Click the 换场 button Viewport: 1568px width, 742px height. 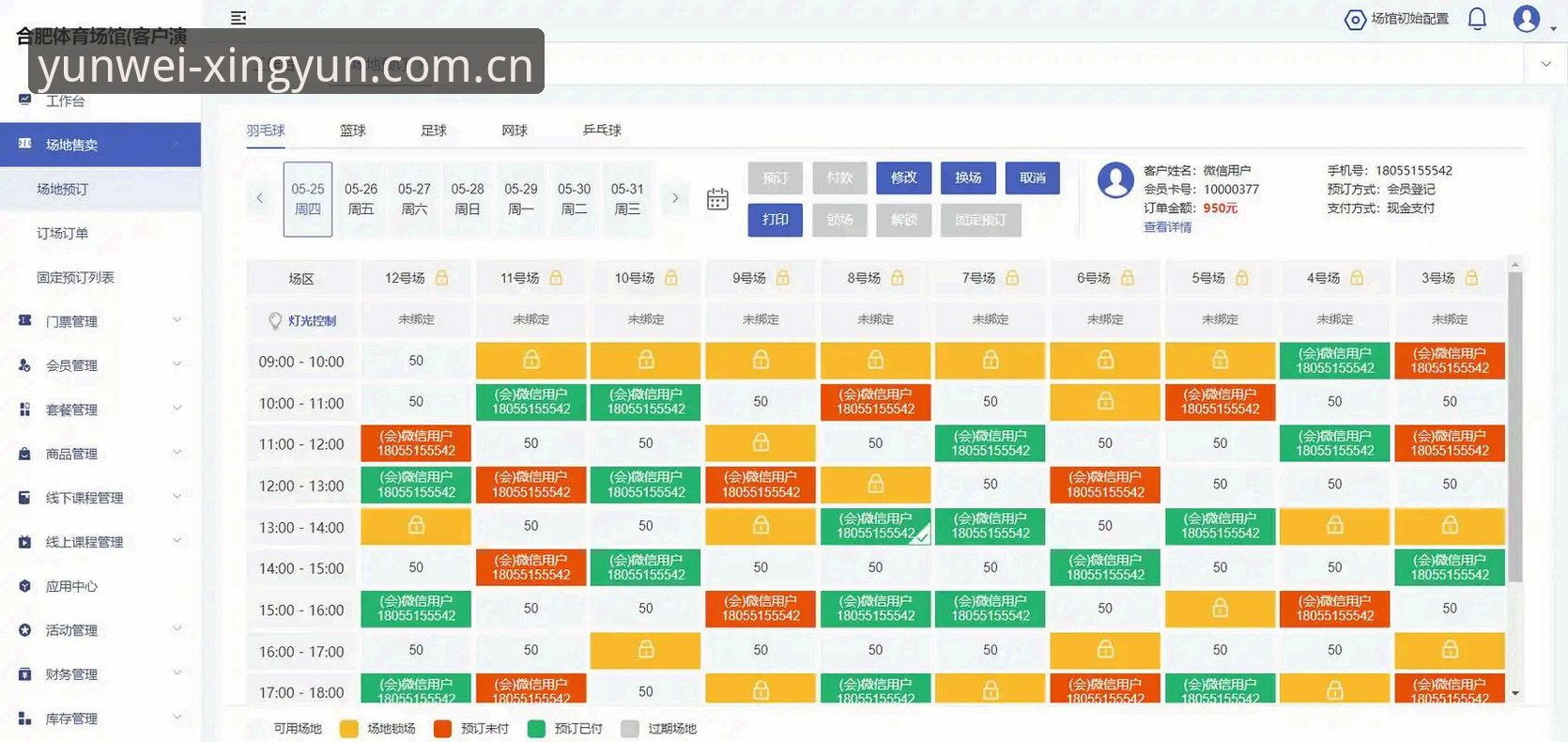968,178
